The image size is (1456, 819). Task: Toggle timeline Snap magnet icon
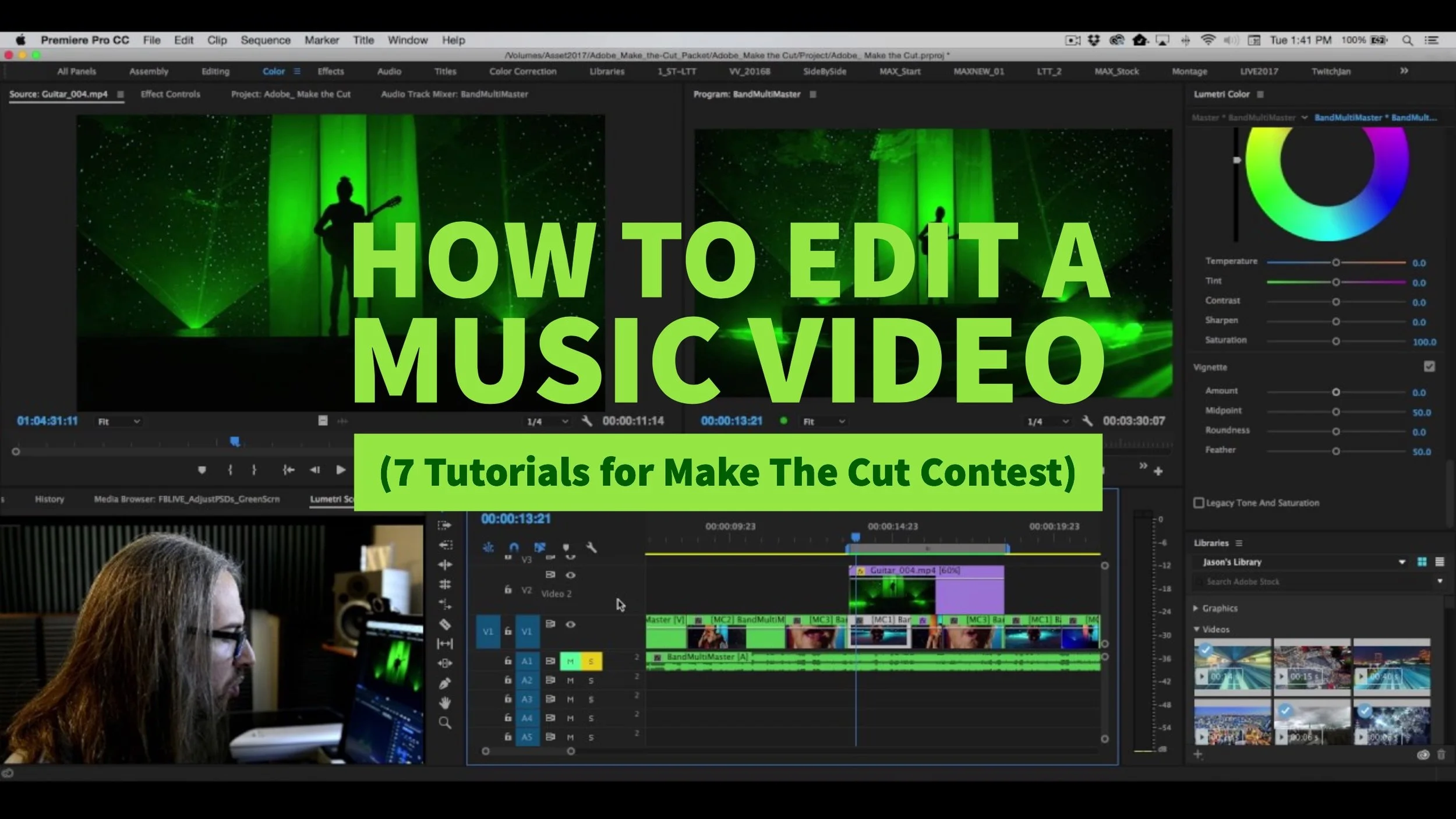(514, 547)
